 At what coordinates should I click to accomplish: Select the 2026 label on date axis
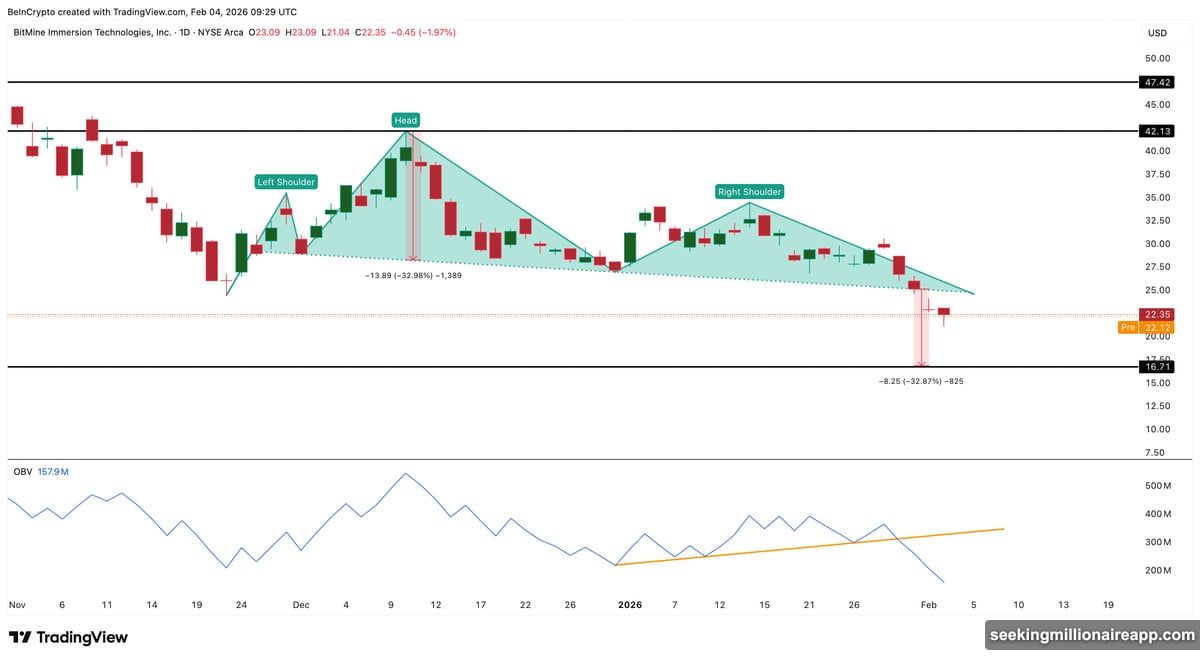tap(630, 605)
